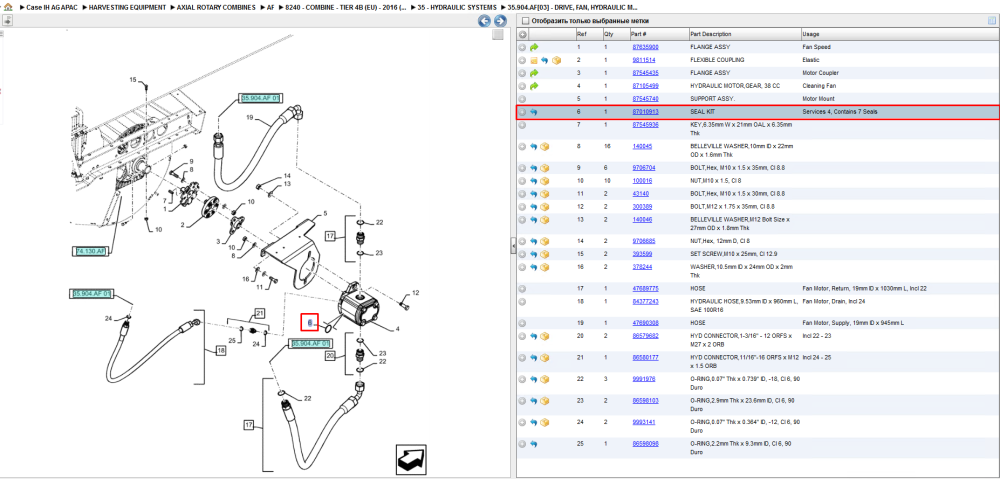Image resolution: width=1000 pixels, height=479 pixels.
Task: Toggle round selector for FLANGE ASSY ref 1
Action: (522, 47)
